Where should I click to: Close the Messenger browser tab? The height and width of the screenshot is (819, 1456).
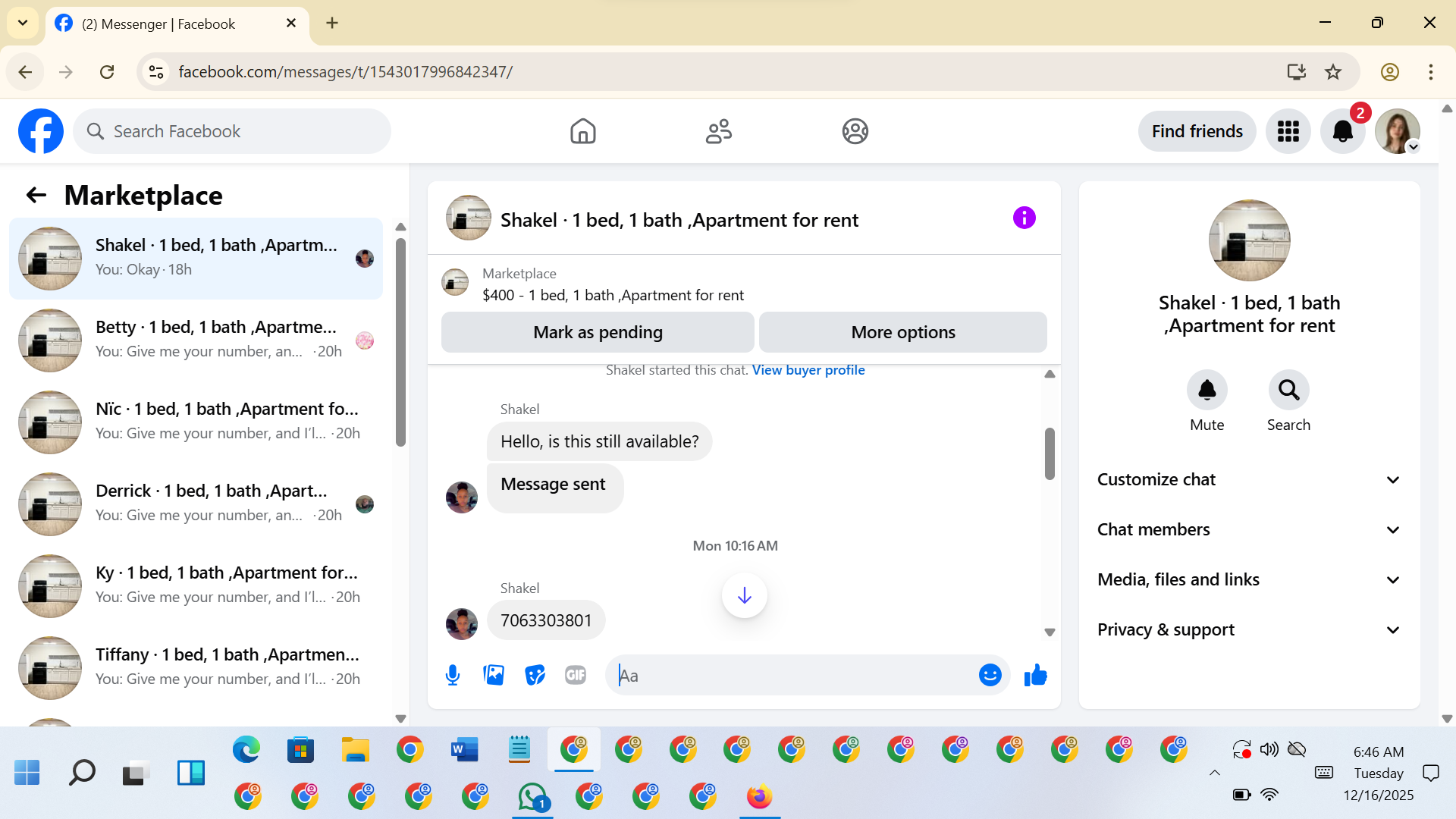click(291, 24)
